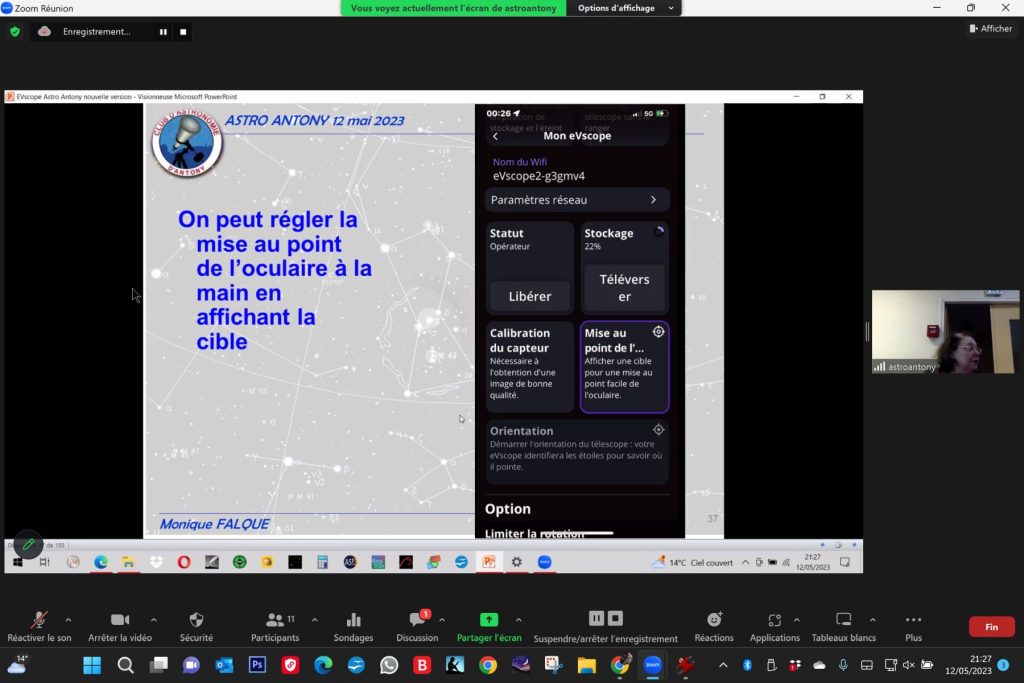1024x683 pixels.
Task: Click the Zoom icon in the taskbar
Action: click(x=652, y=665)
